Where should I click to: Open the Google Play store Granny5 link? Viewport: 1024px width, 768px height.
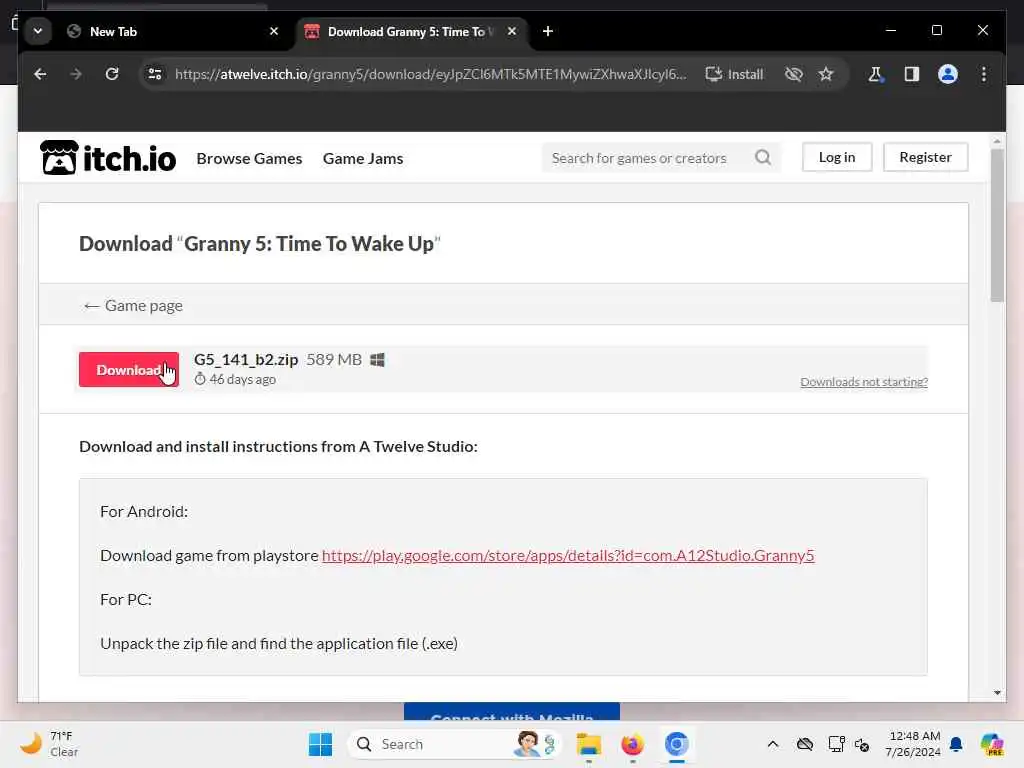[568, 556]
